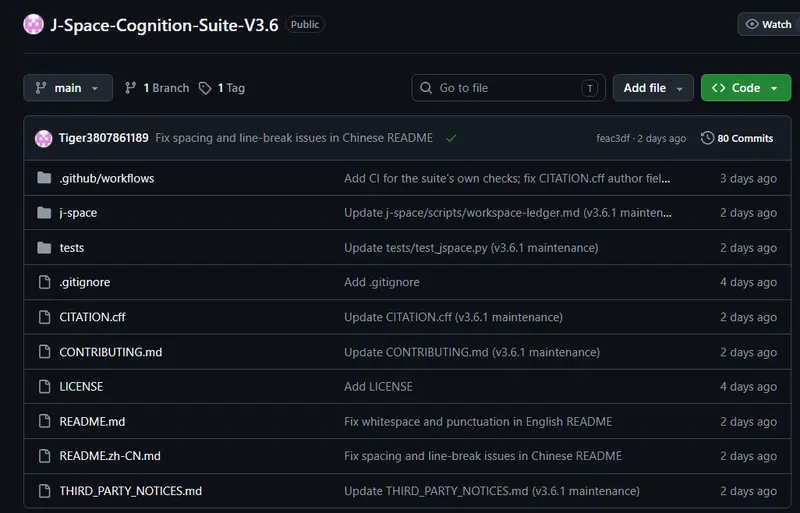The width and height of the screenshot is (800, 513).
Task: Open the J-Space-Cognition-Suite-V3.6 repository title
Action: [164, 25]
